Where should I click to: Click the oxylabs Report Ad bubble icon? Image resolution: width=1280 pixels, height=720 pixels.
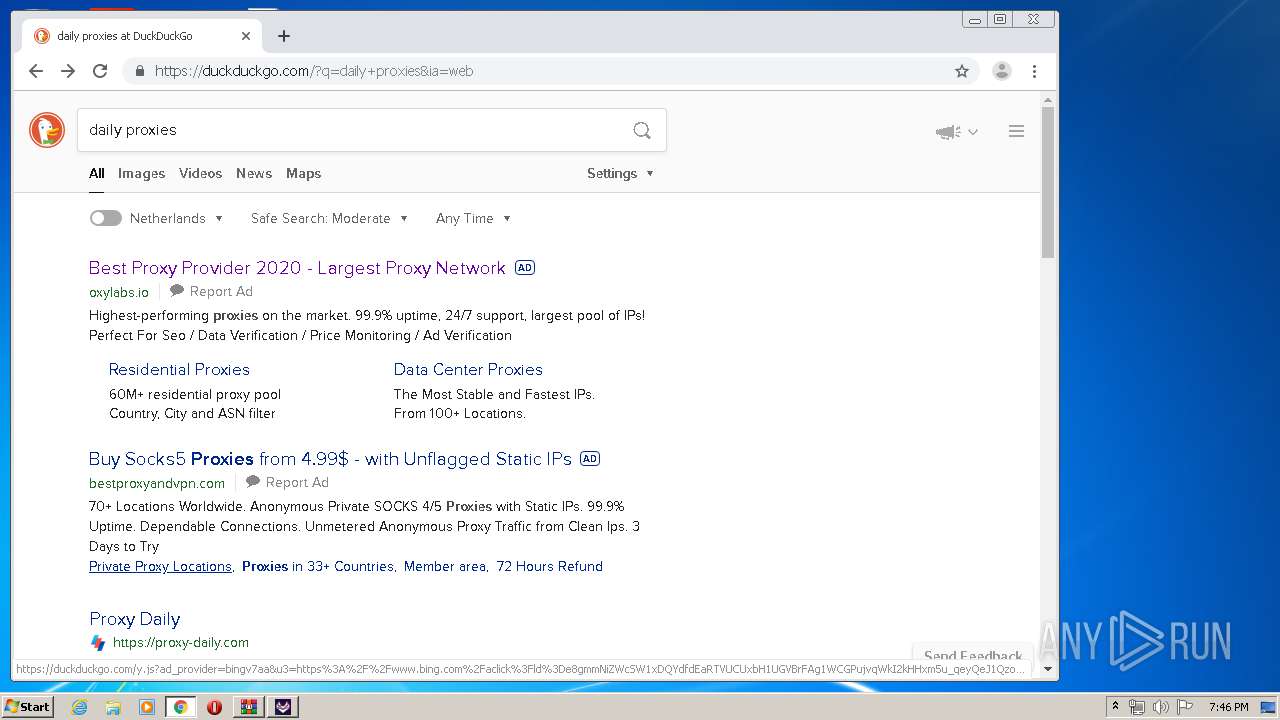[x=177, y=291]
